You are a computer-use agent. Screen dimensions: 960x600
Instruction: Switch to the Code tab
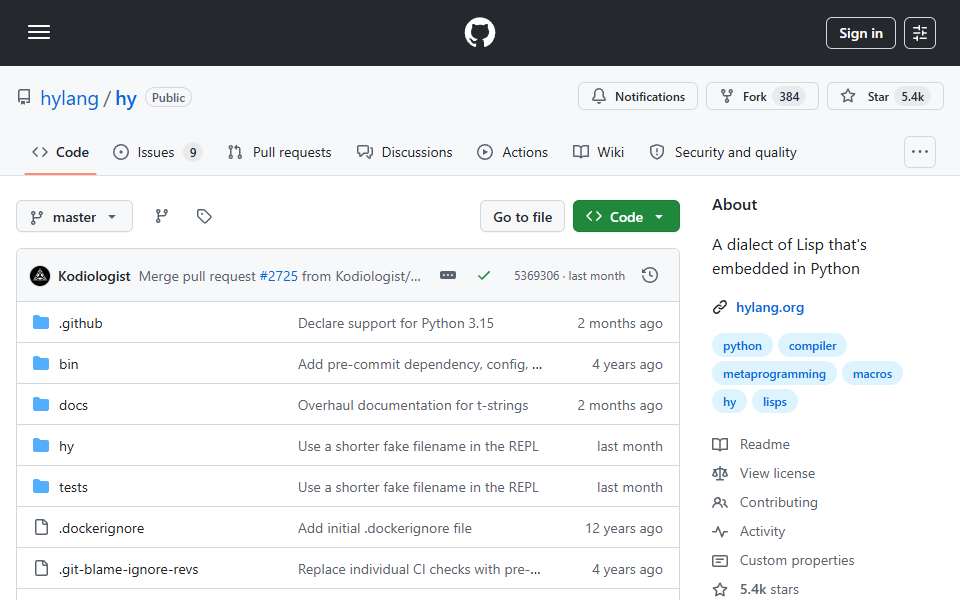tap(61, 152)
